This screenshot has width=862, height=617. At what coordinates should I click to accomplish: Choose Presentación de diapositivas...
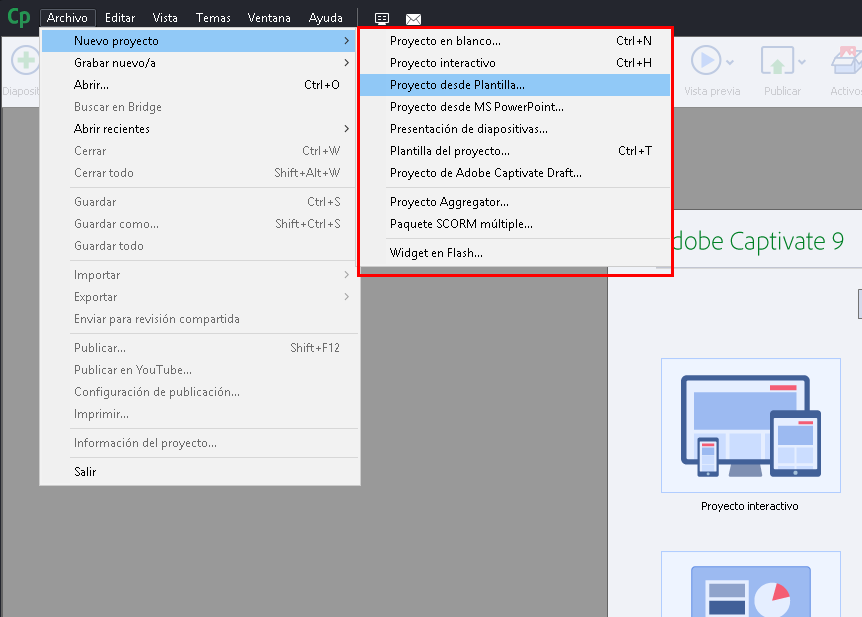click(515, 129)
